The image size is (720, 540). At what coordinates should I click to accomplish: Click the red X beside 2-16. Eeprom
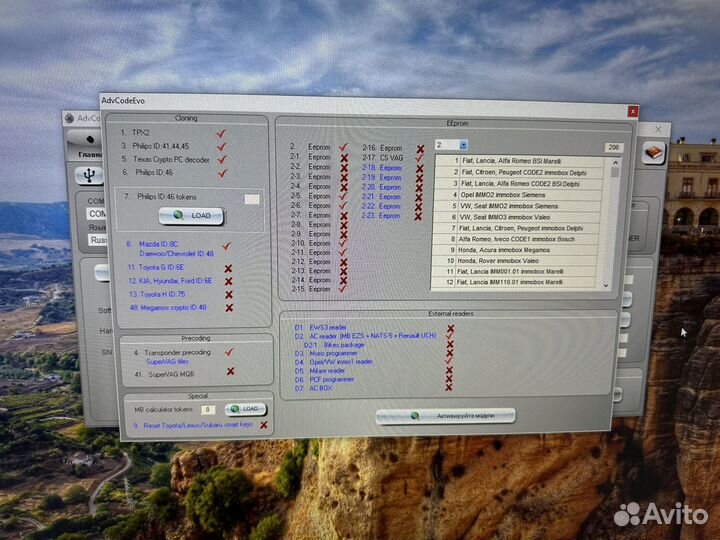pyautogui.click(x=420, y=149)
